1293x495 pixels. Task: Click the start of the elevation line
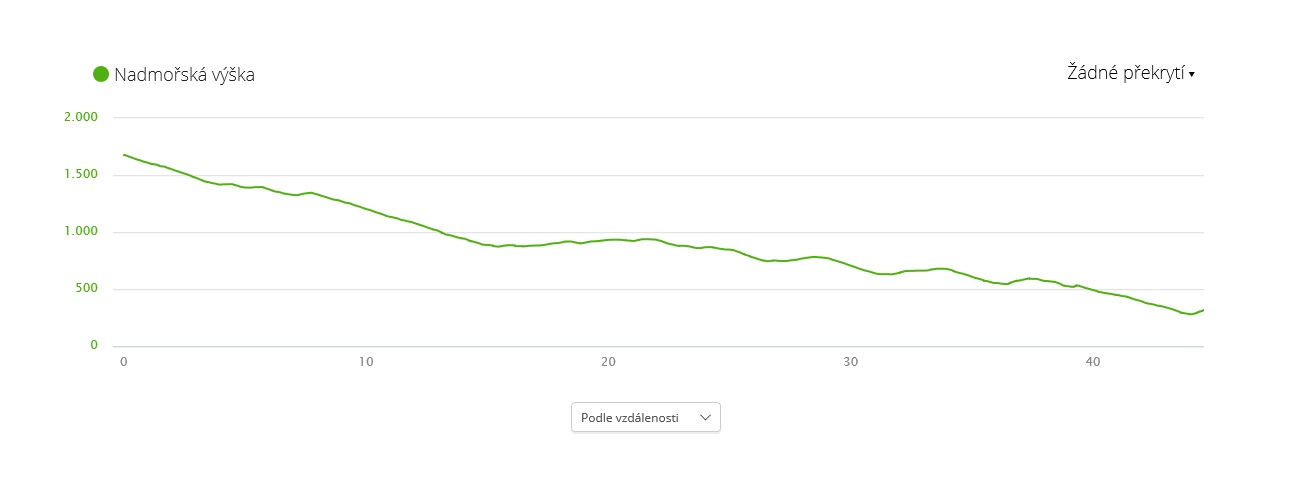124,155
